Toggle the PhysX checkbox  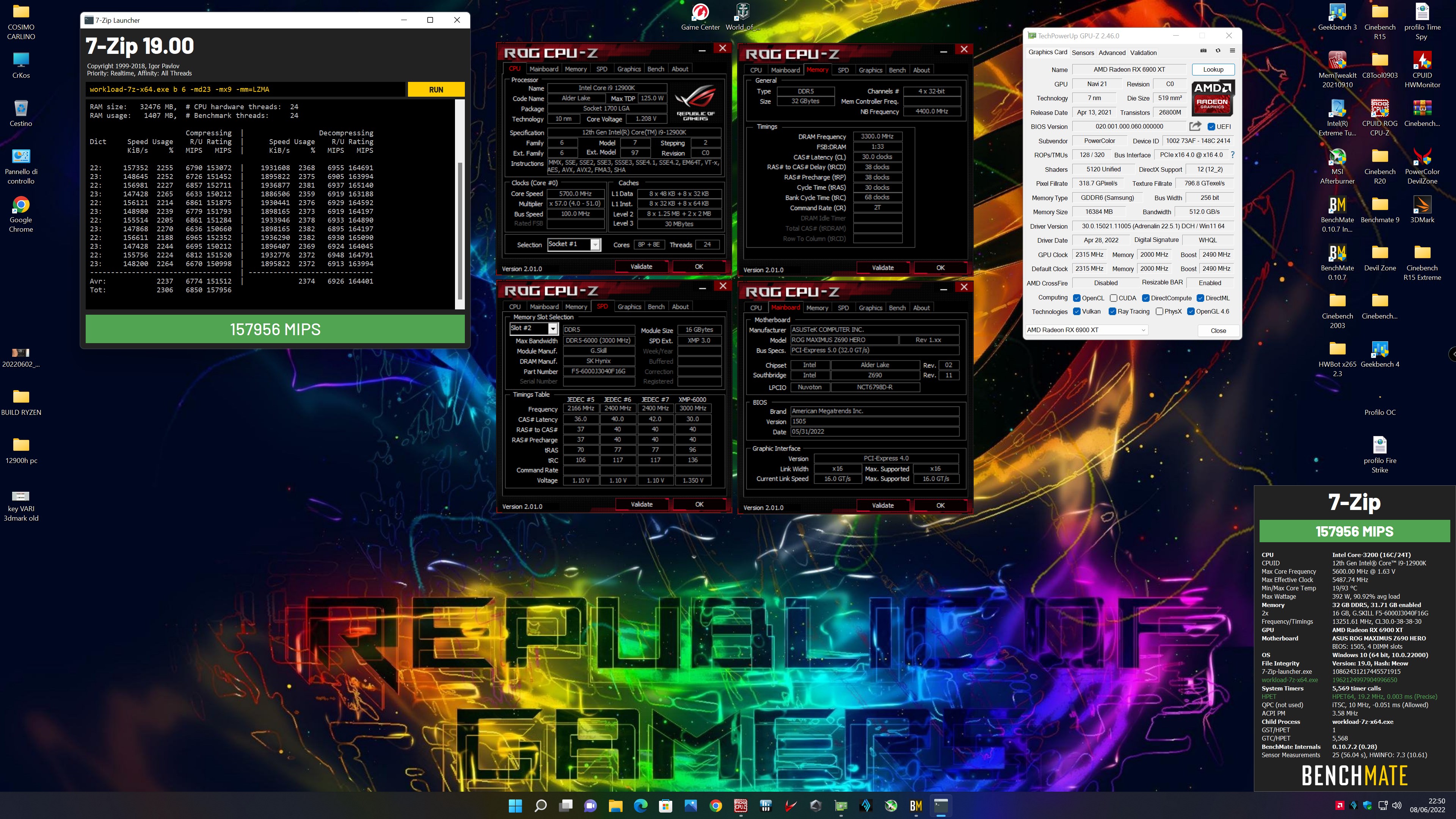coord(1159,311)
